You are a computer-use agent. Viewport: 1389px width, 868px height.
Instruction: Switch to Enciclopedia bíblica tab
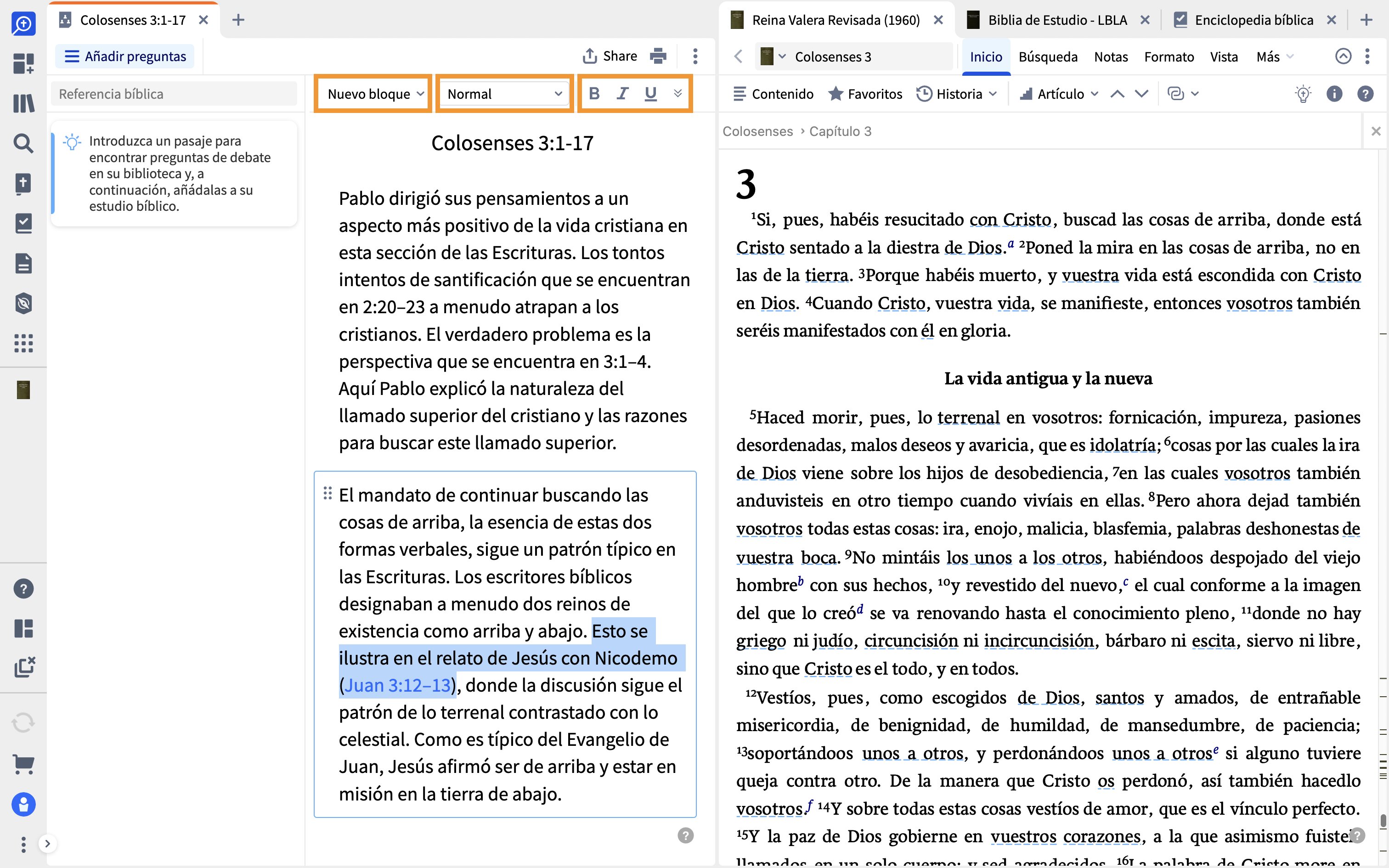(x=1253, y=20)
